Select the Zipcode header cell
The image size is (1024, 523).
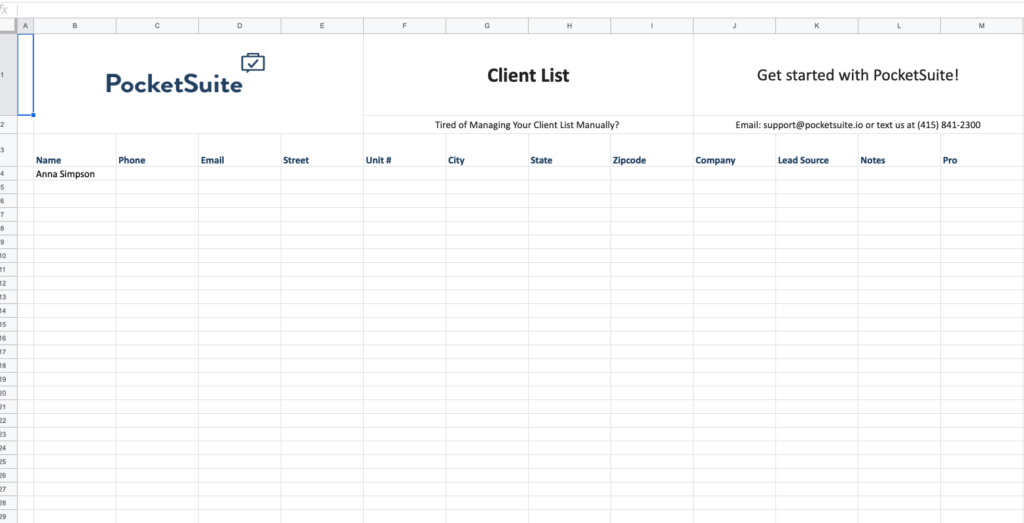tap(652, 150)
